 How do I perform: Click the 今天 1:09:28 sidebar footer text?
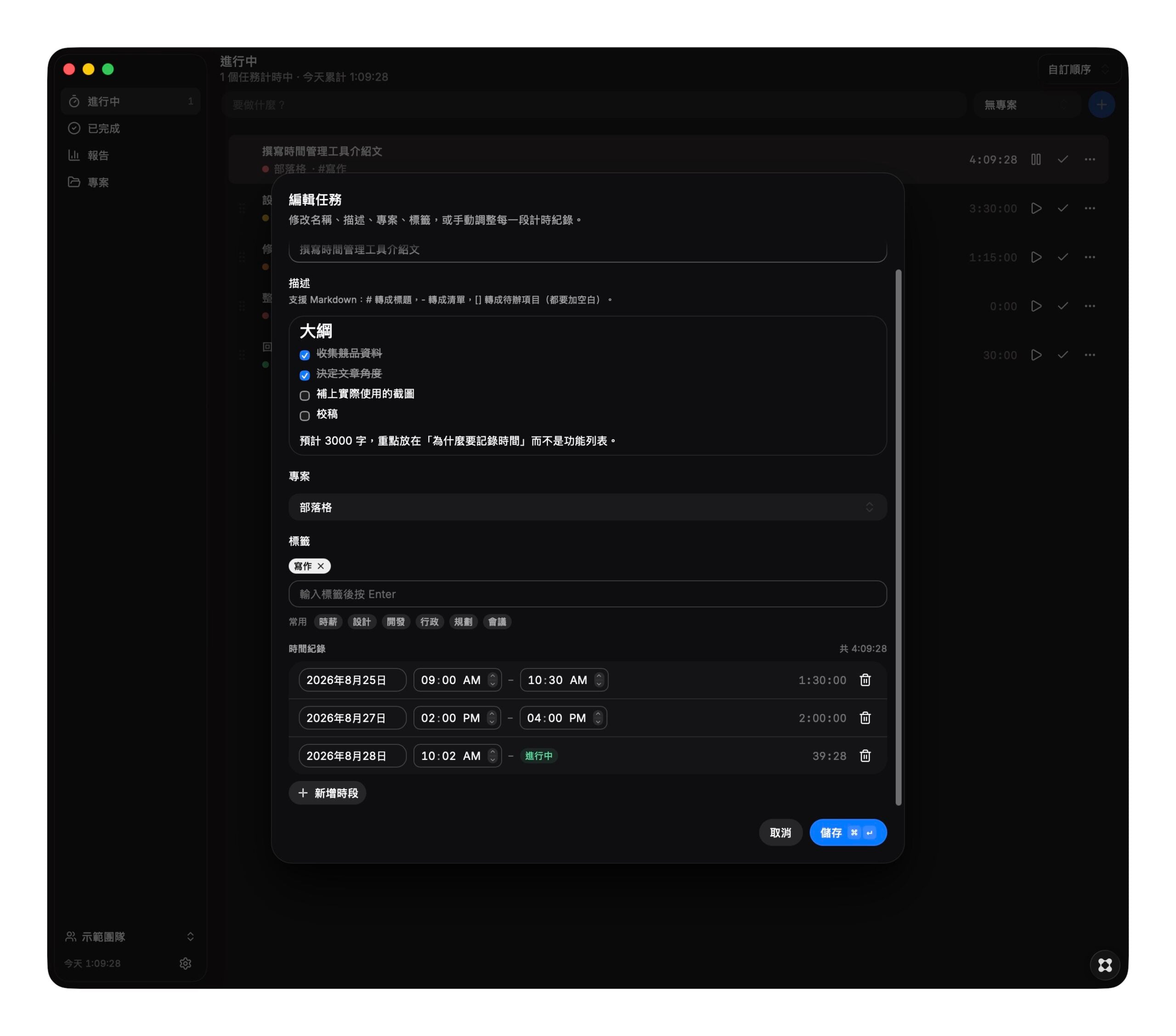93,963
